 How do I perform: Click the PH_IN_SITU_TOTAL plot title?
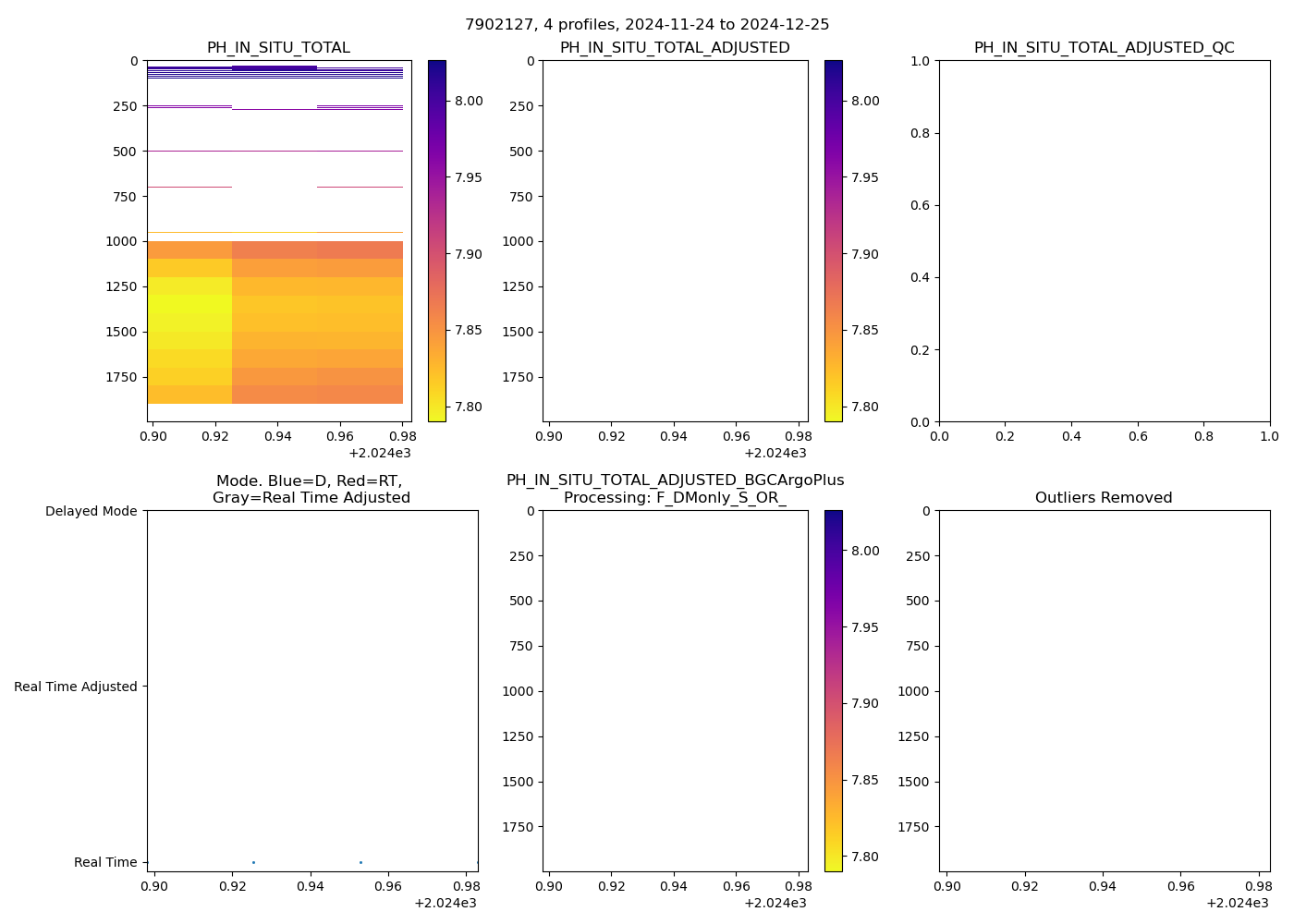pos(278,48)
